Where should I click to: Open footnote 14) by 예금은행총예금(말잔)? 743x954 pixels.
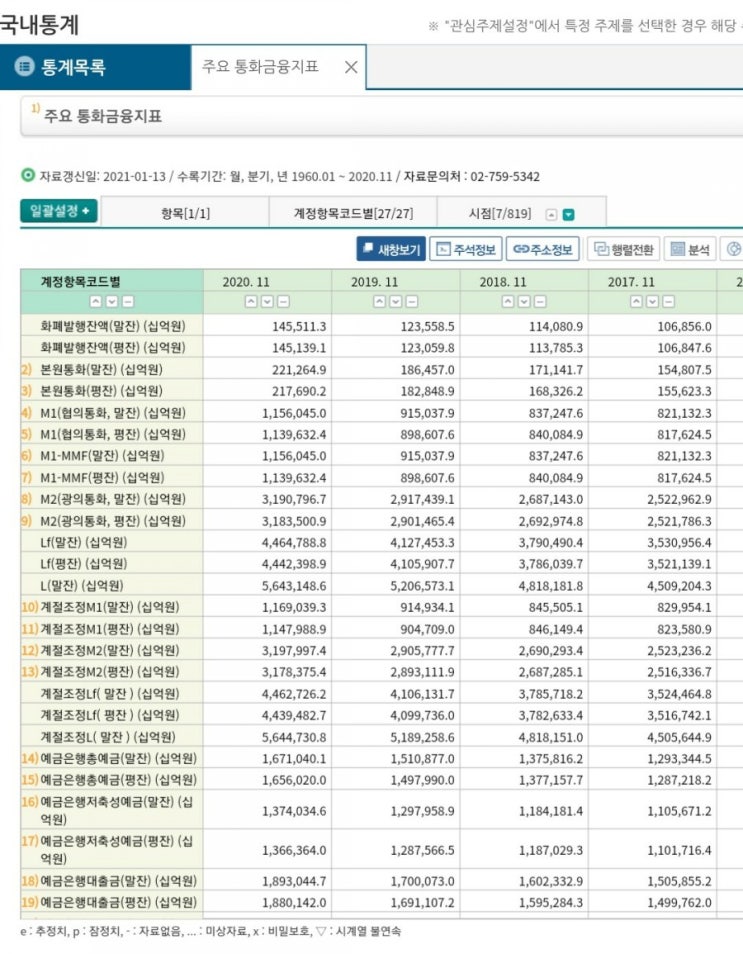(30, 758)
